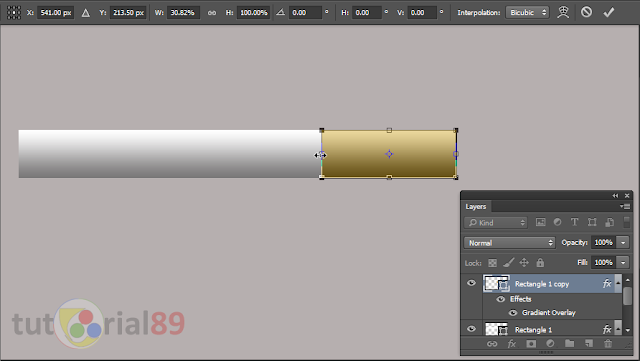Click the right-middle transform handle

point(456,154)
